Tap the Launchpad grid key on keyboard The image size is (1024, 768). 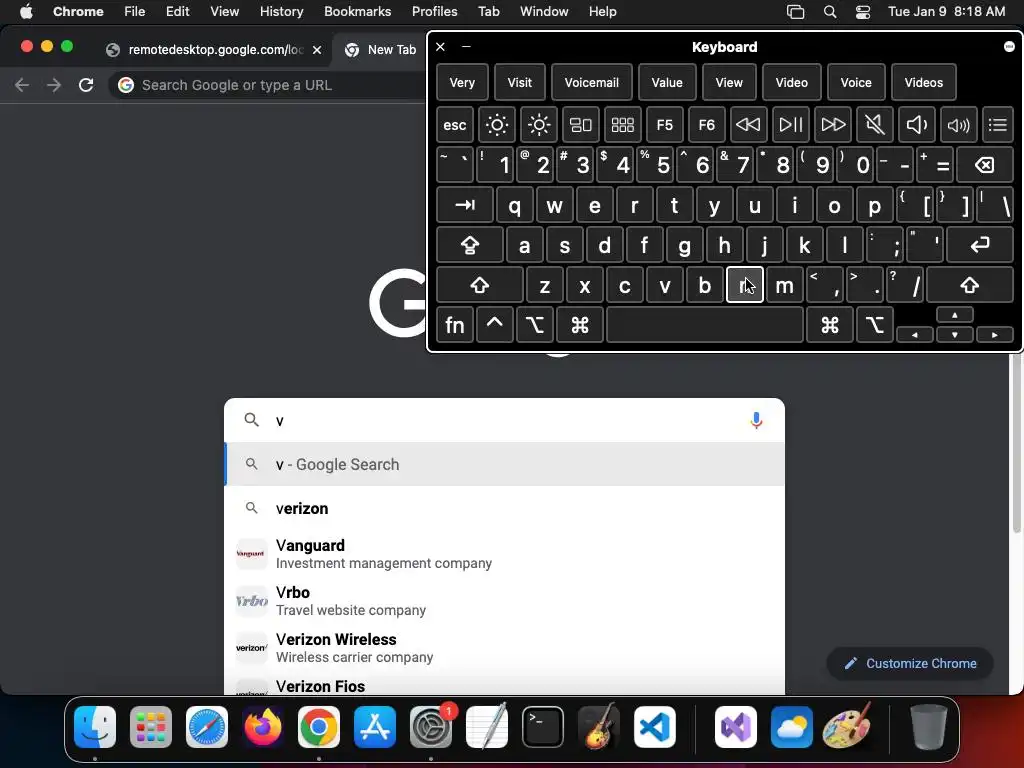click(x=622, y=125)
